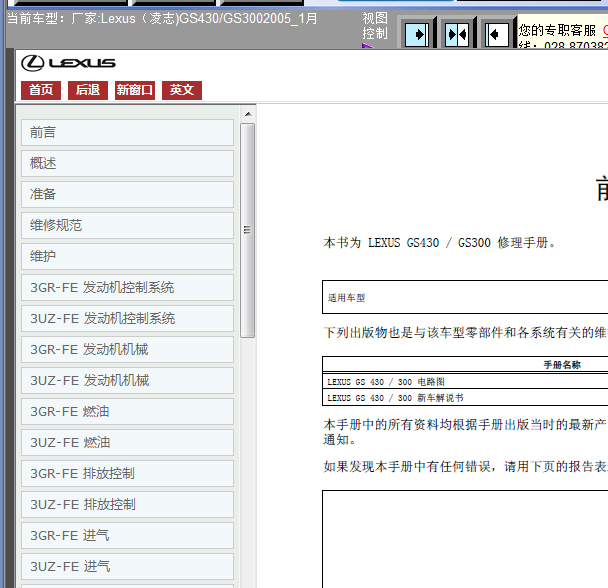
Task: Open the 维修规范 section
Action: tap(128, 226)
